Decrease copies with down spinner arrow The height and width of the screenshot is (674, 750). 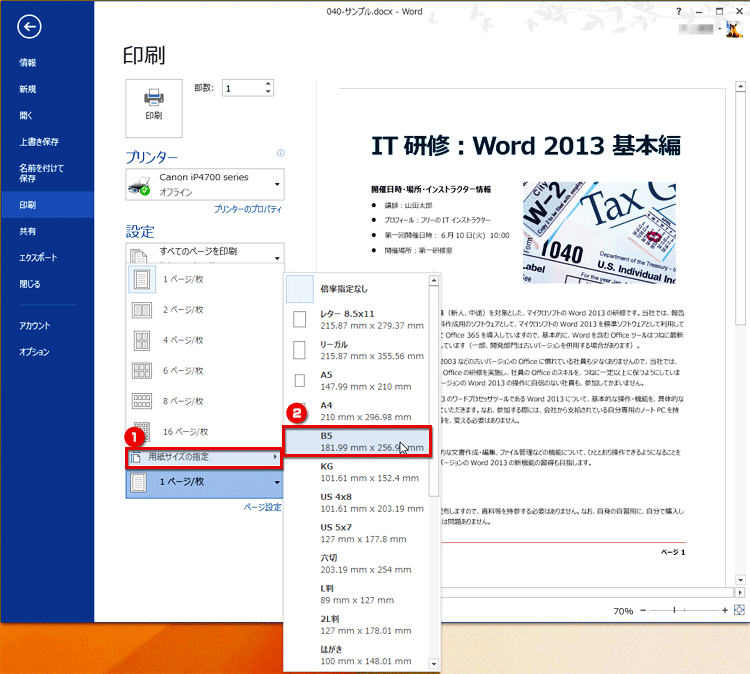coord(268,92)
